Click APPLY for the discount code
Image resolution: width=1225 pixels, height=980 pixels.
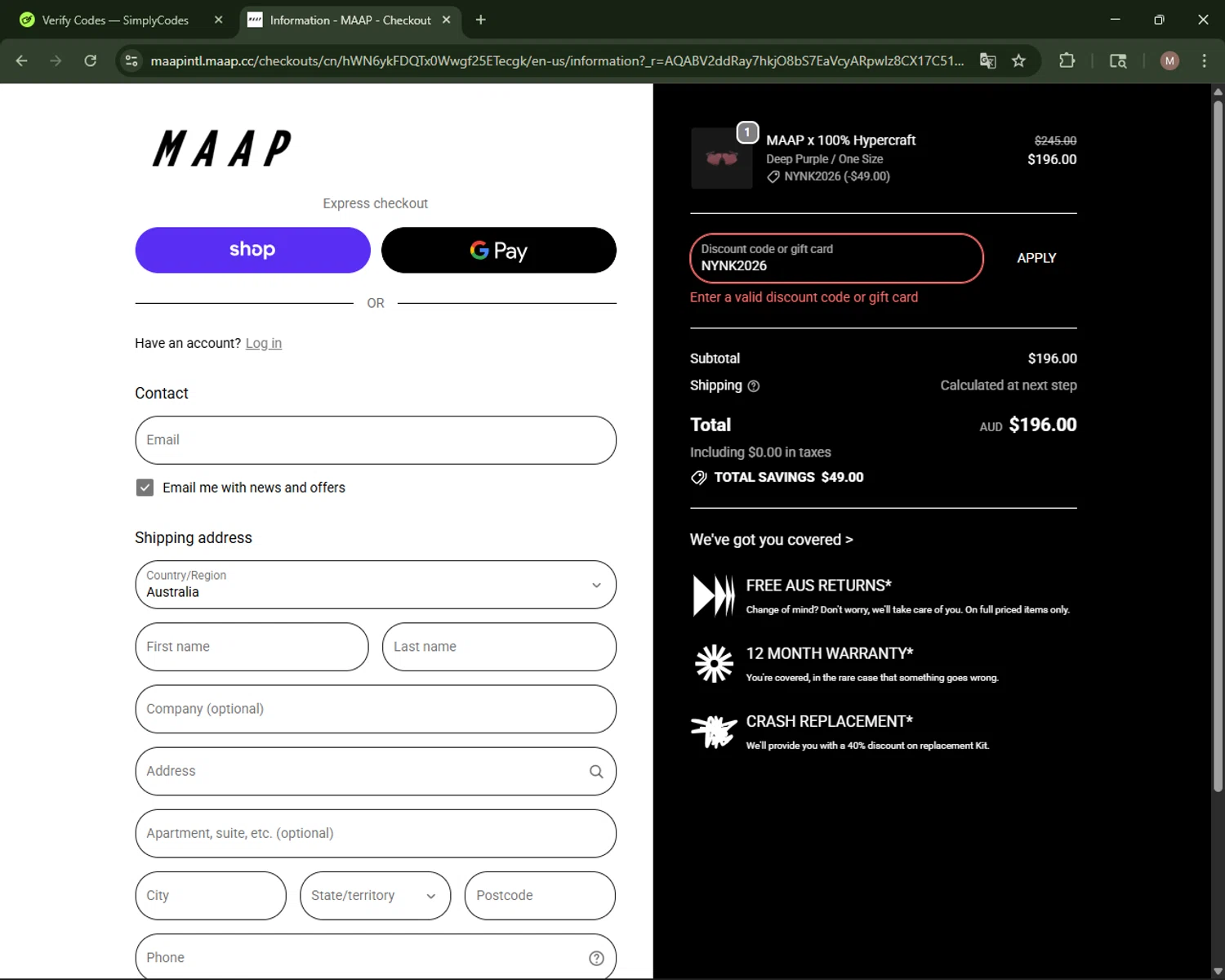pos(1036,258)
